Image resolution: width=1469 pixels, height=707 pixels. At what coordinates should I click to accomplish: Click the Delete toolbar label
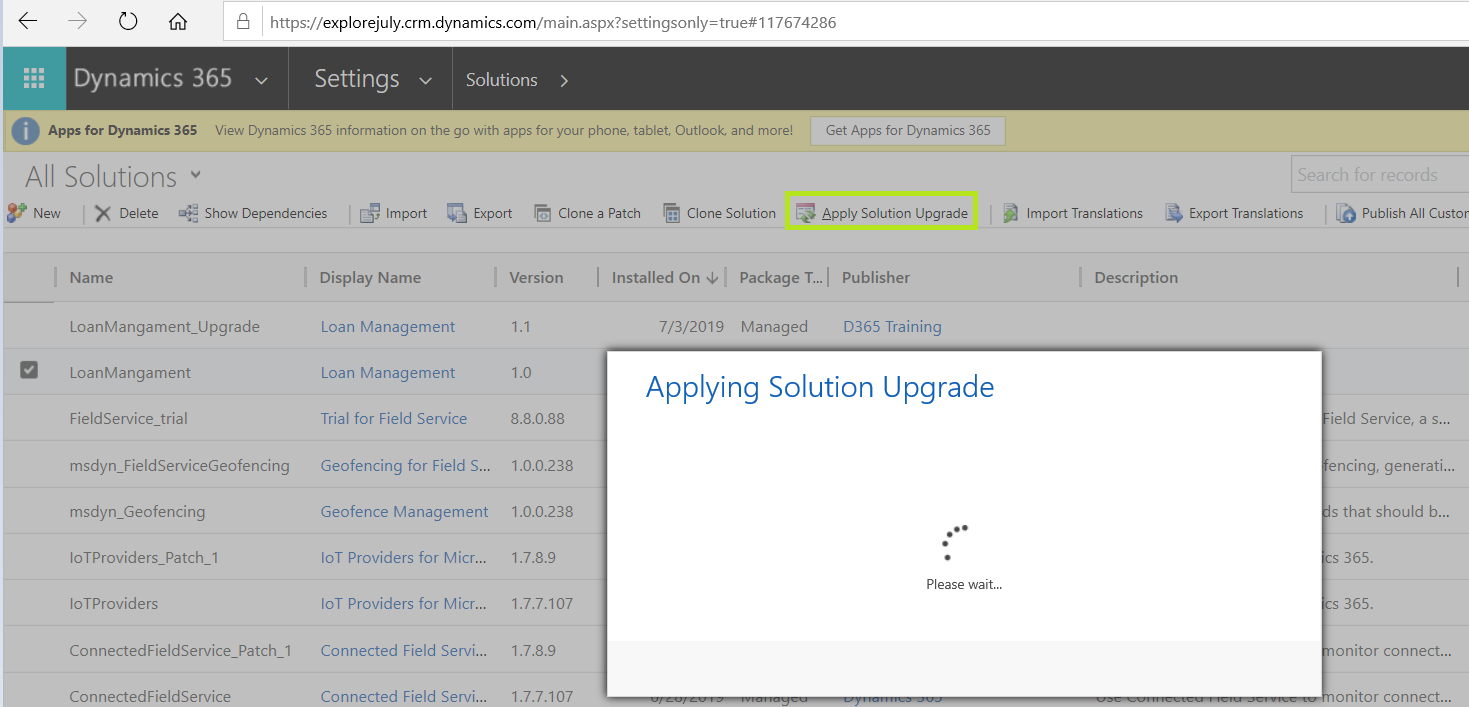(x=139, y=213)
